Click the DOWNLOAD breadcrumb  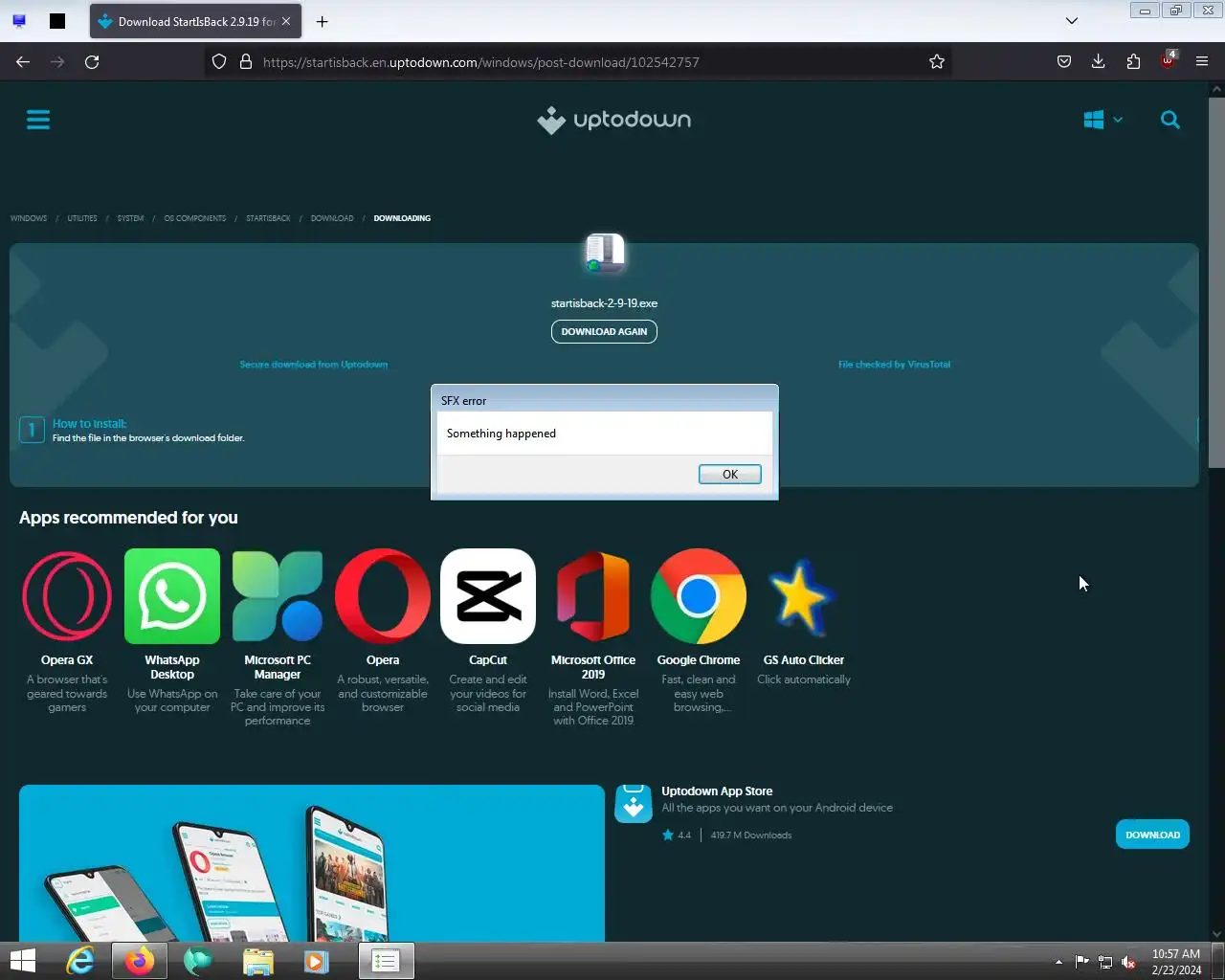pos(332,218)
